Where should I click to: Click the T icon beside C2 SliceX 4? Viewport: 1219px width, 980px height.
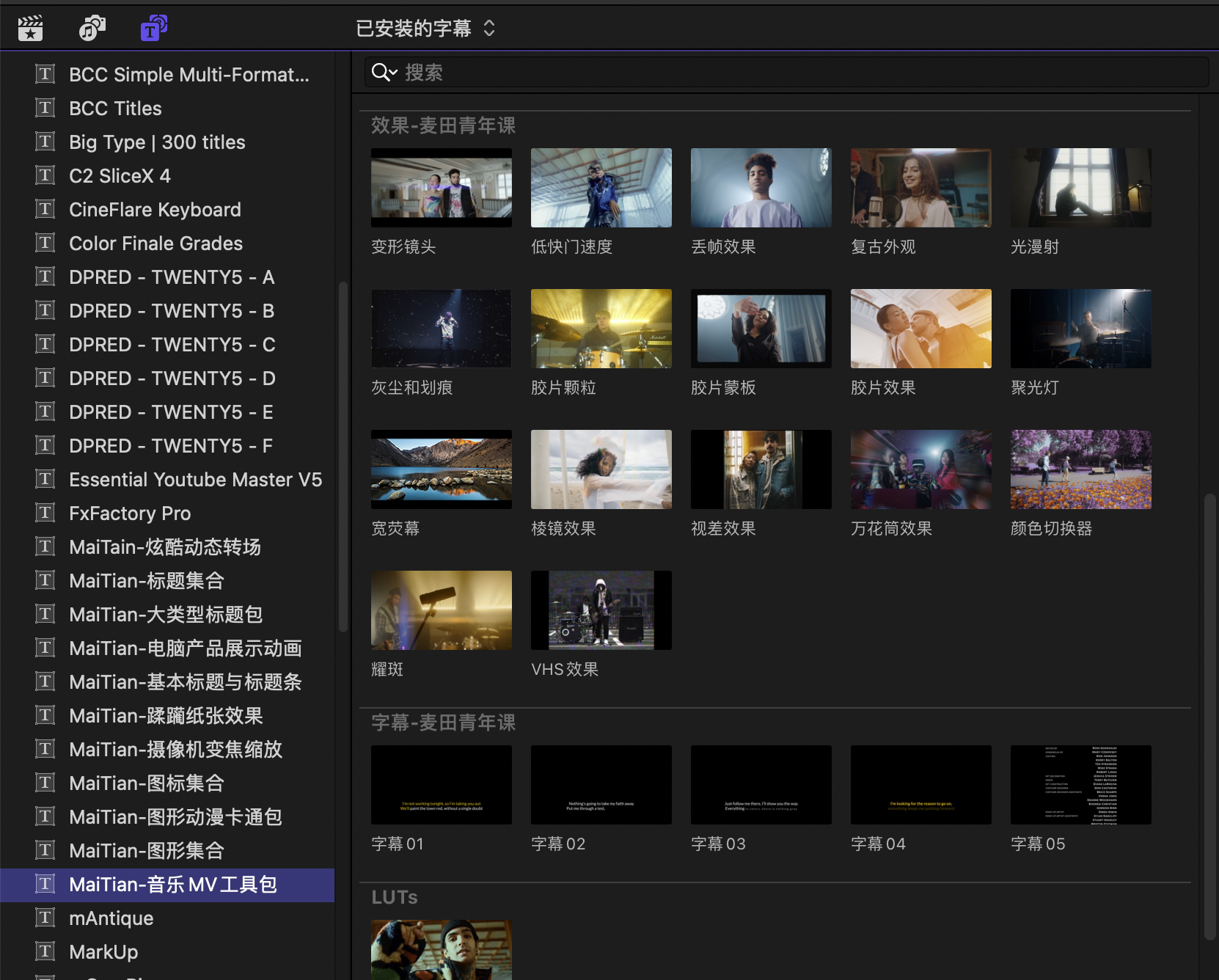pos(45,175)
